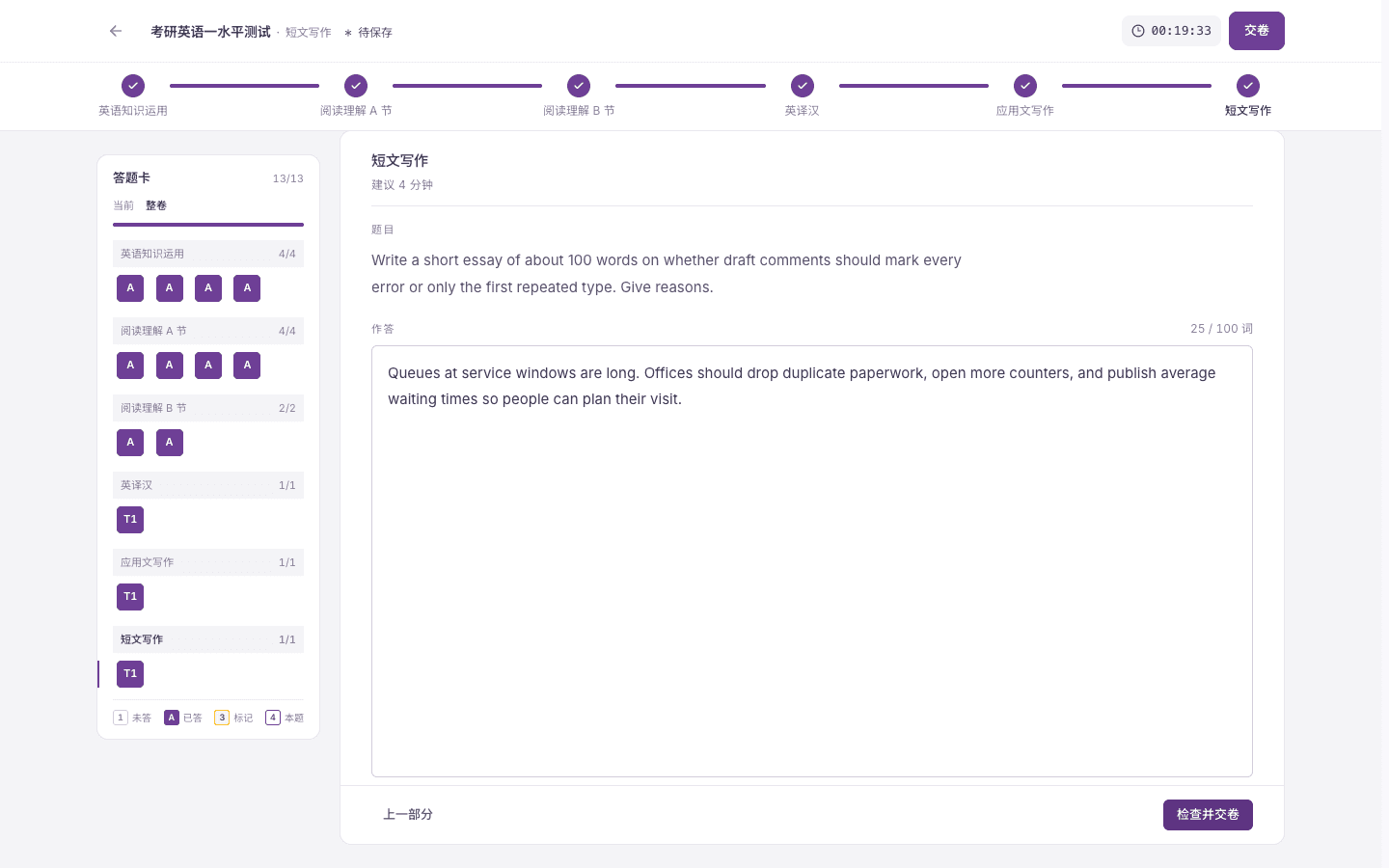Viewport: 1389px width, 868px height.
Task: Open T1 under 短文写作 section
Action: 130,674
